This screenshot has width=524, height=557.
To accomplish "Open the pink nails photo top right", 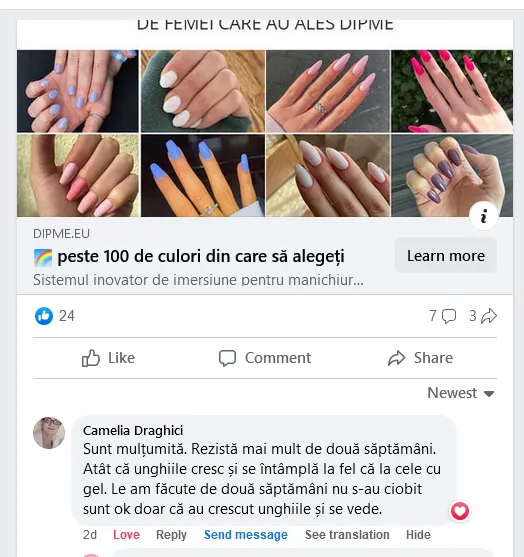I will point(452,91).
